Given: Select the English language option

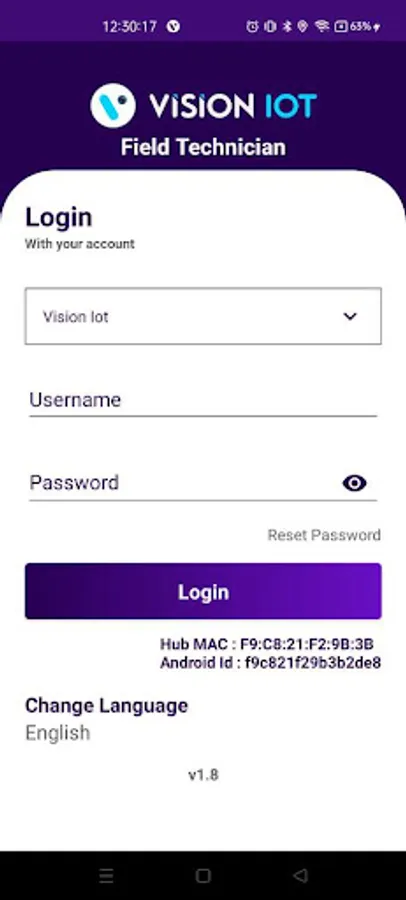Looking at the screenshot, I should tap(57, 733).
